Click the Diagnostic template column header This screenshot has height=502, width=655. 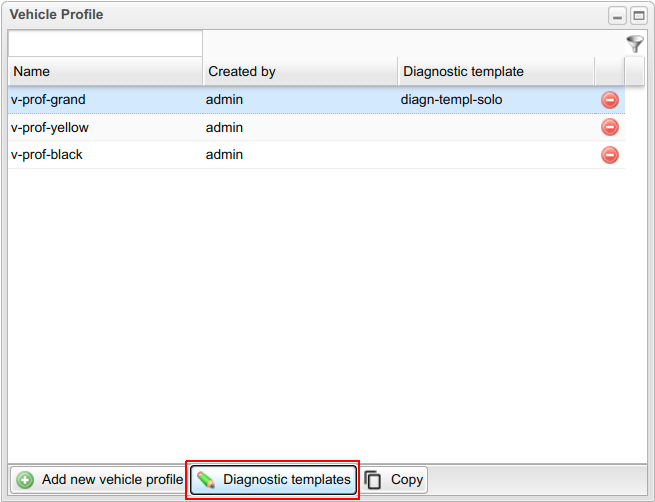[x=495, y=72]
